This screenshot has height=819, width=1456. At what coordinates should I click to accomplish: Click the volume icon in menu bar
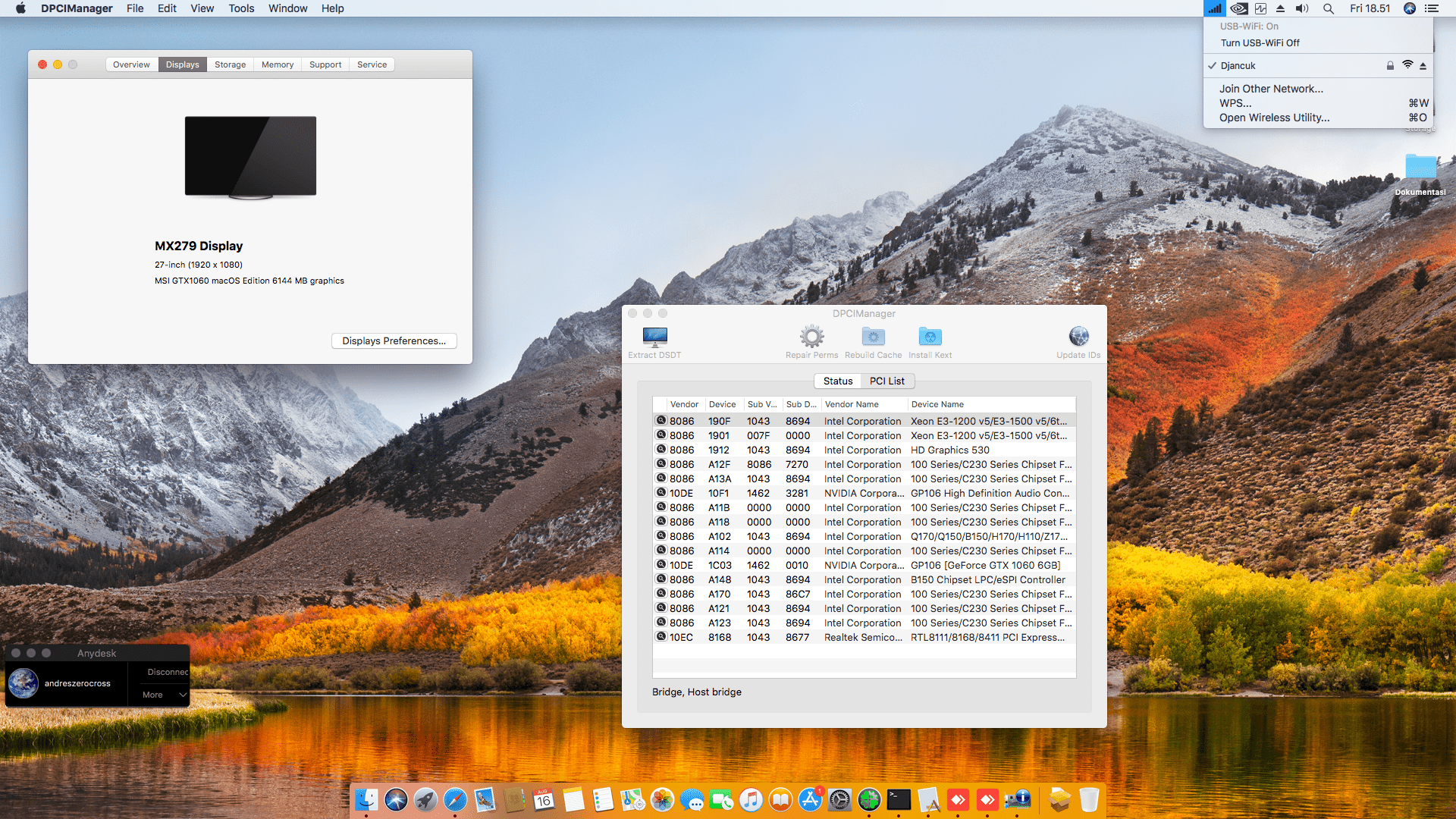(1302, 8)
